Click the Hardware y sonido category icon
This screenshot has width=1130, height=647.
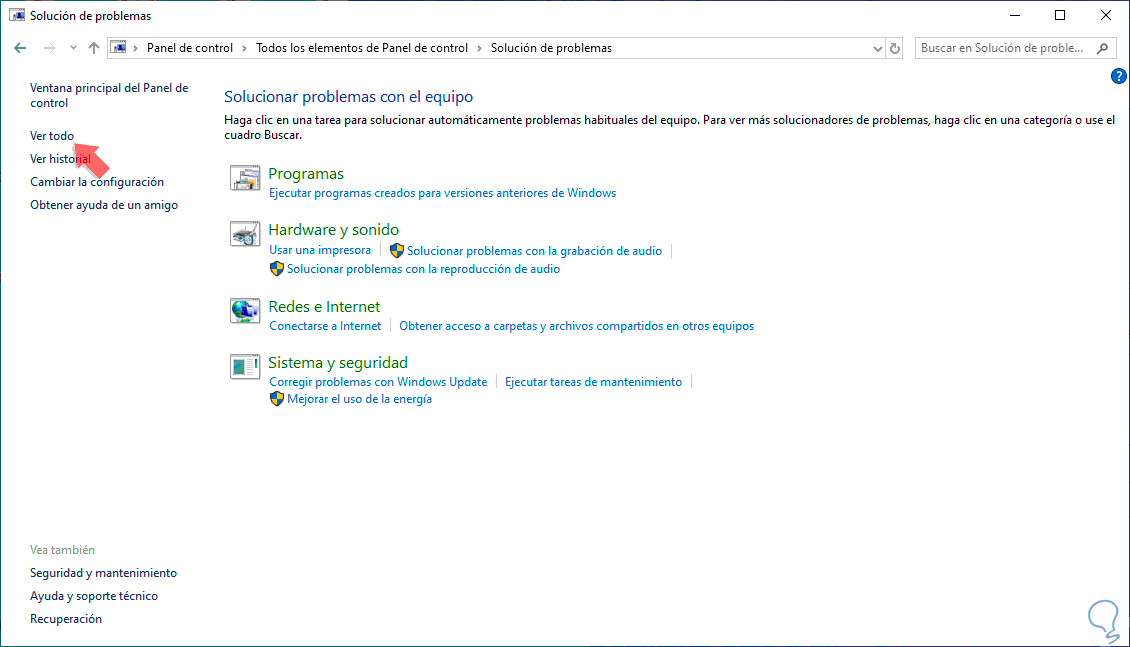245,233
